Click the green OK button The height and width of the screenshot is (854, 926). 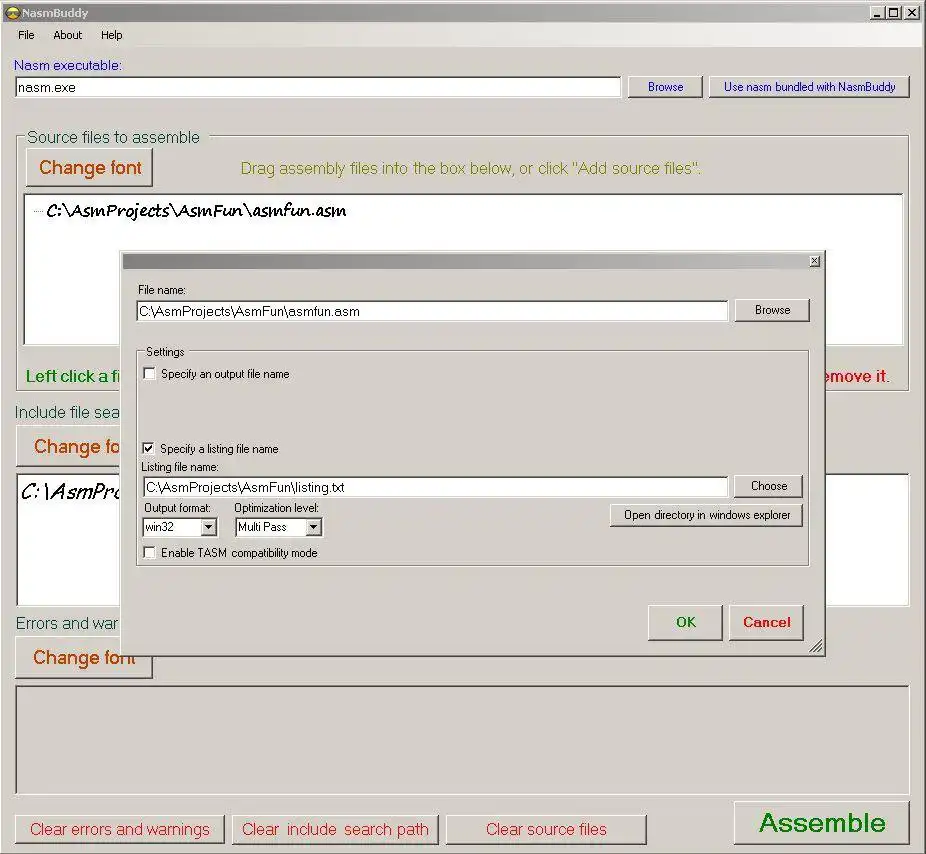tap(685, 622)
